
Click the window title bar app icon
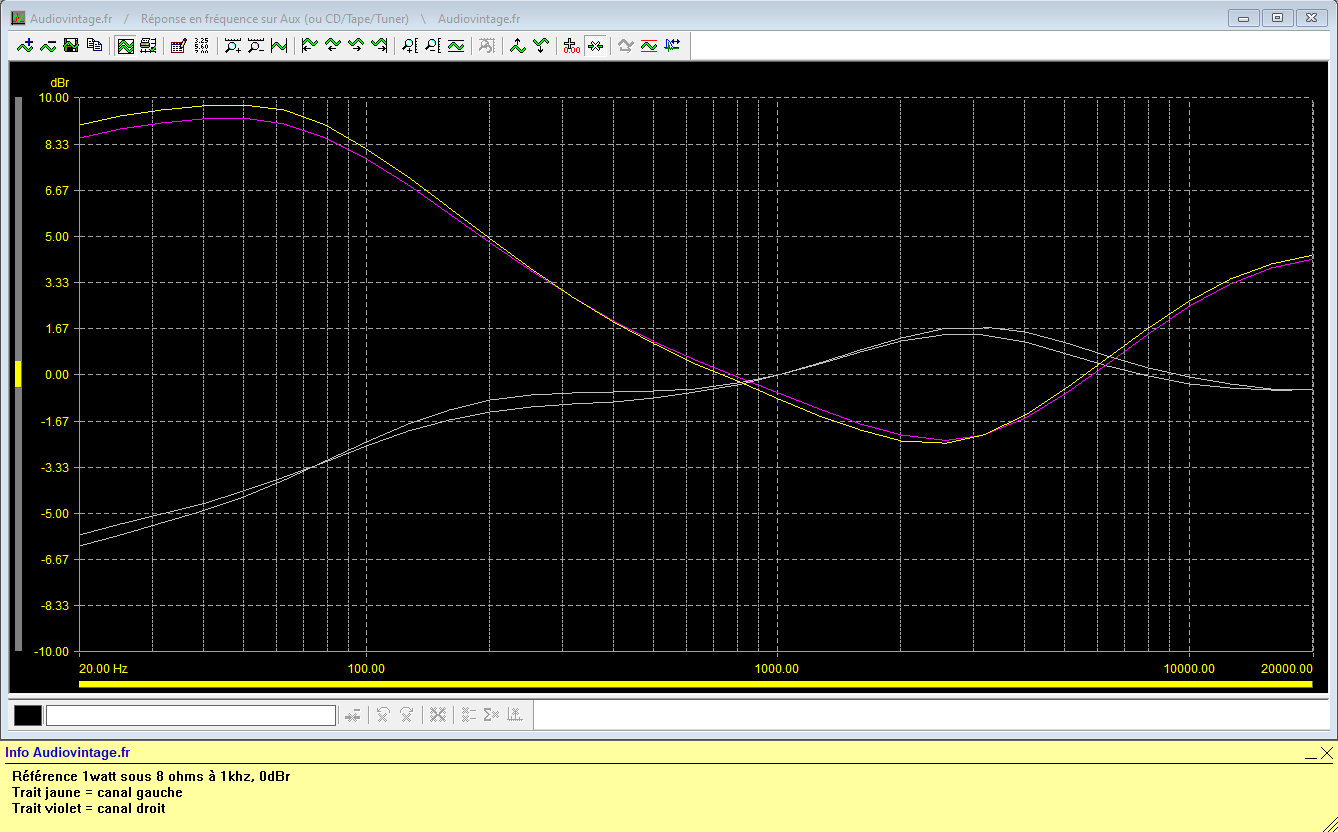tap(17, 18)
